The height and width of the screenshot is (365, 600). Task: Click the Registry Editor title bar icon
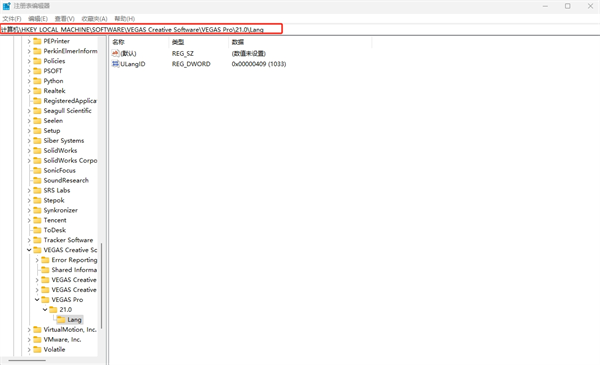[7, 6]
